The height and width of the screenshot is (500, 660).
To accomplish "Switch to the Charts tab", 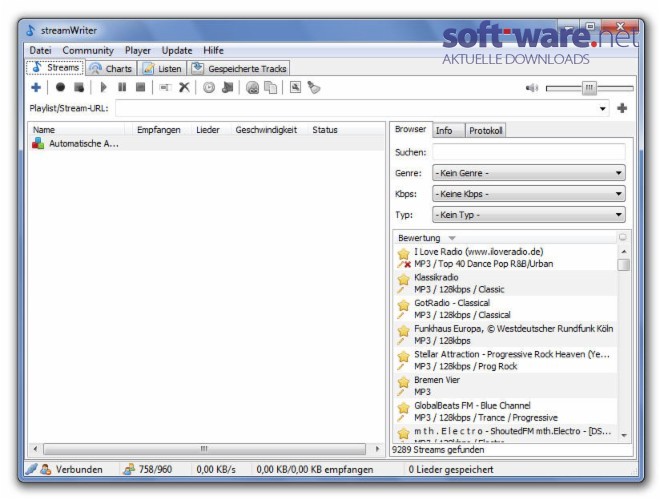I will click(111, 69).
